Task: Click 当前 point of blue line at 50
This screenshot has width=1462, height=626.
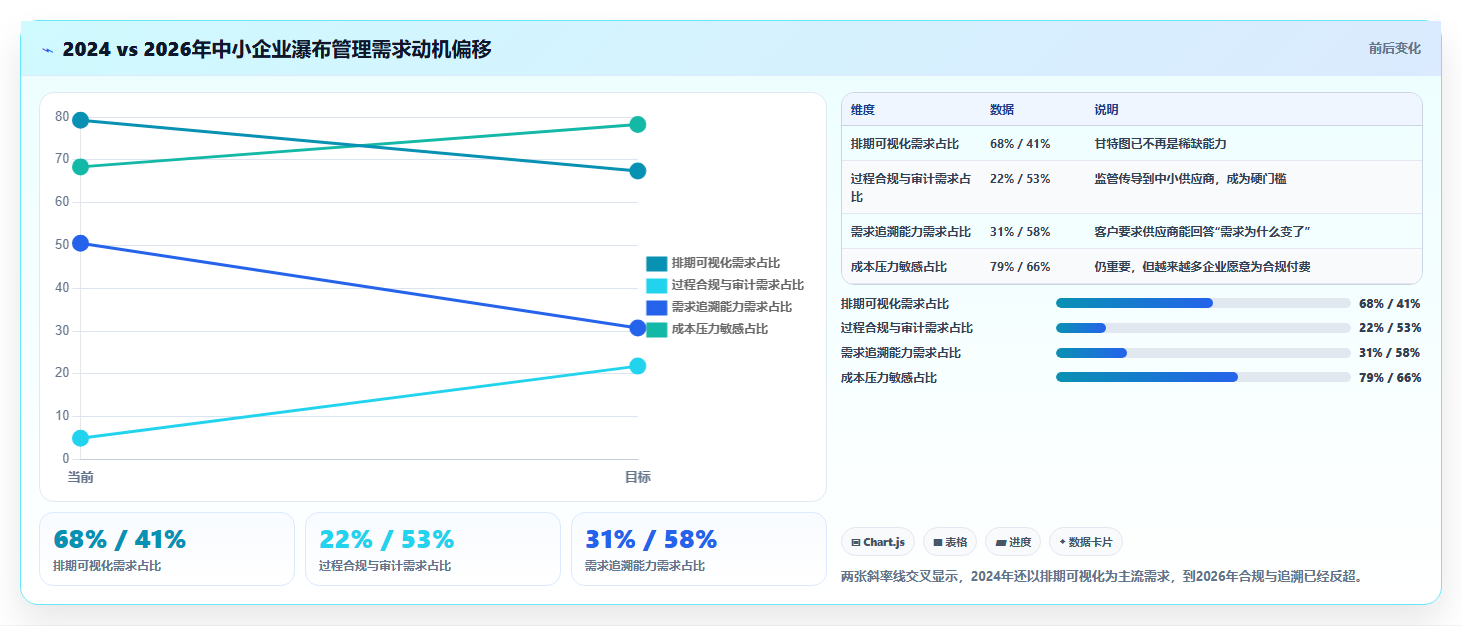Action: (81, 244)
